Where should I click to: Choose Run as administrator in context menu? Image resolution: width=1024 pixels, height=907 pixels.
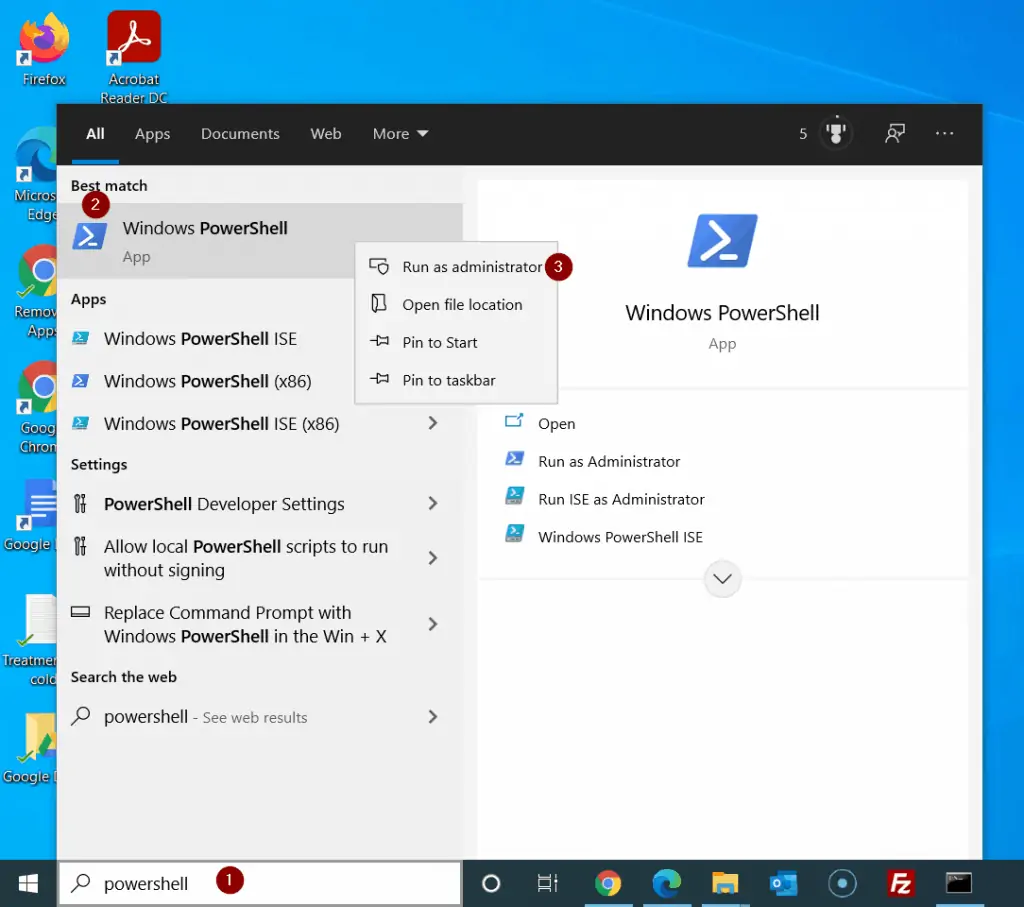click(x=456, y=266)
